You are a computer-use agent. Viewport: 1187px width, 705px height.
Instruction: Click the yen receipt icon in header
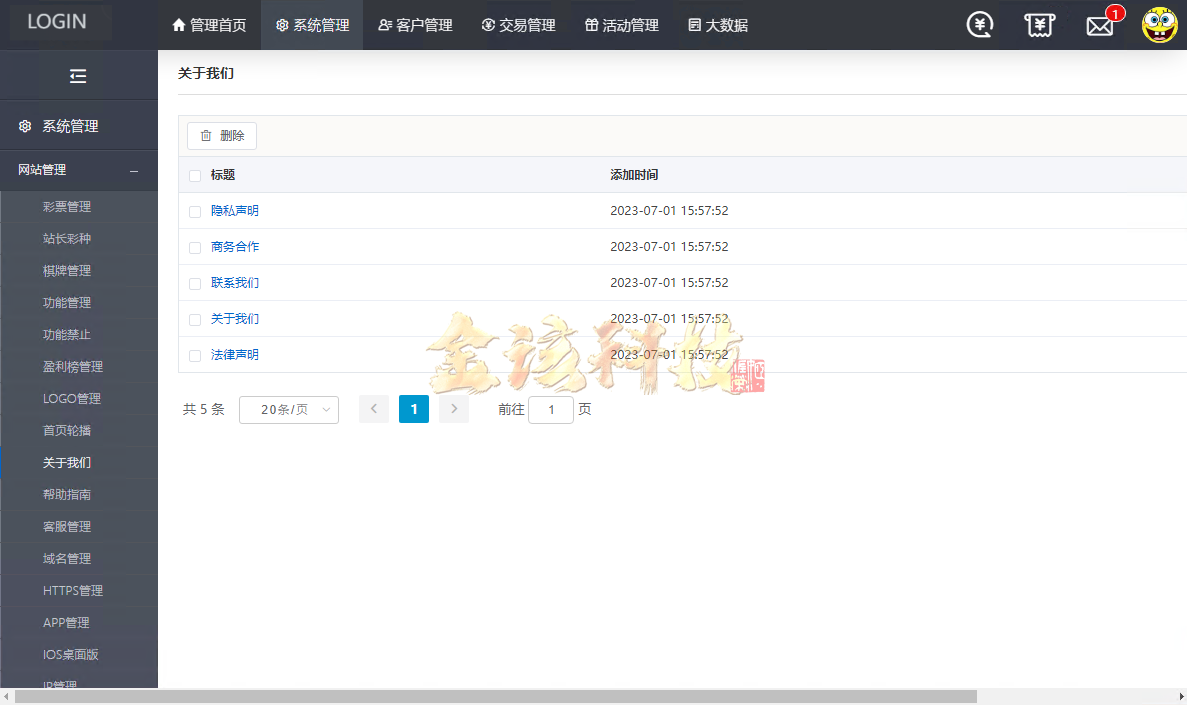click(x=1040, y=25)
